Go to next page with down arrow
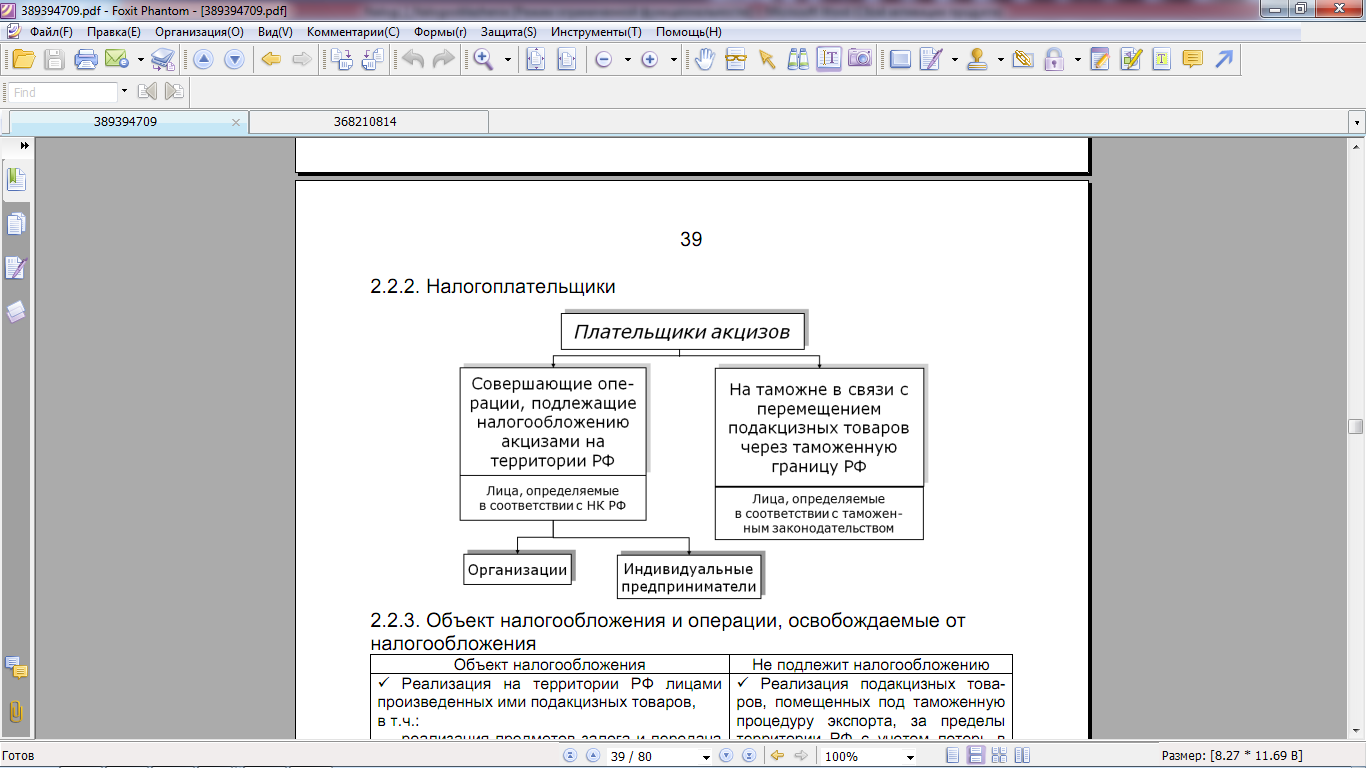 click(234, 59)
